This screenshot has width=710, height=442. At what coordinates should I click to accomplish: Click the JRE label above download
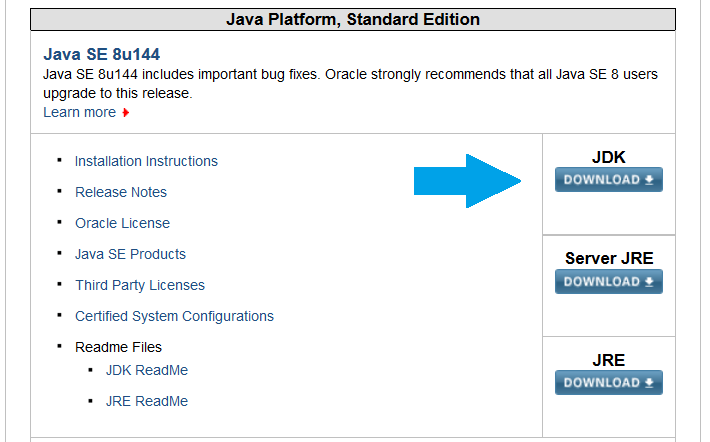click(x=609, y=360)
